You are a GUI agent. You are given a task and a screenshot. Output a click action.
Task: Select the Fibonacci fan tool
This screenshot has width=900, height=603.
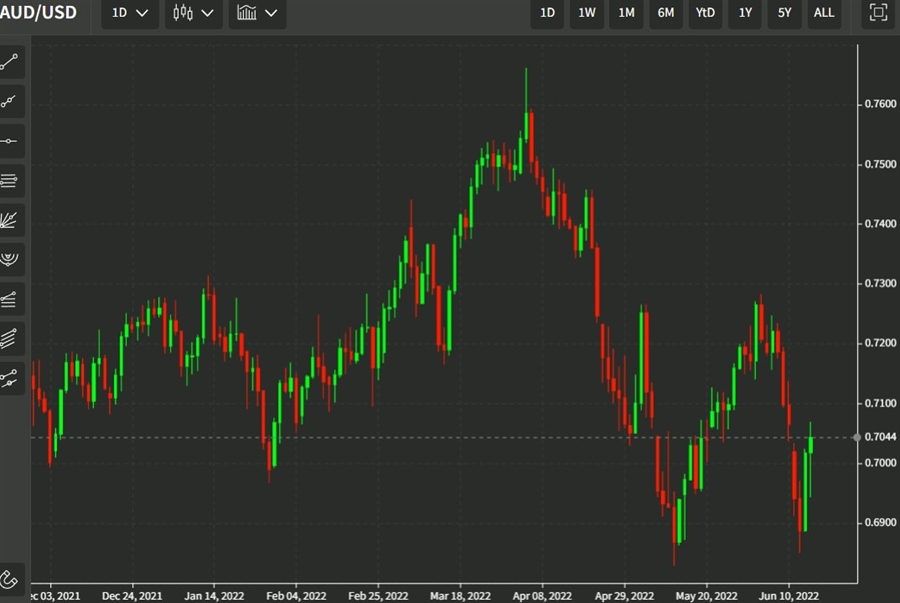click(10, 220)
